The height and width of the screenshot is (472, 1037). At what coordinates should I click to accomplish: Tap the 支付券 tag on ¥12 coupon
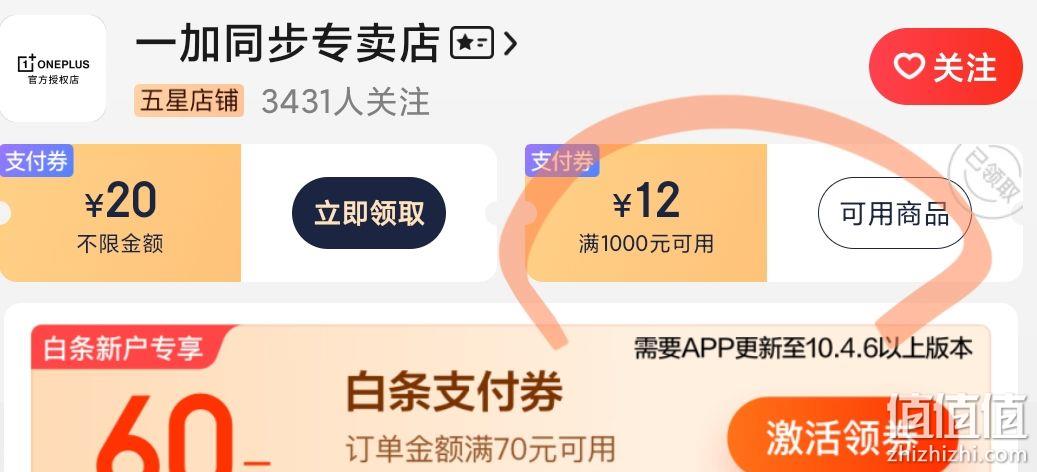[562, 161]
